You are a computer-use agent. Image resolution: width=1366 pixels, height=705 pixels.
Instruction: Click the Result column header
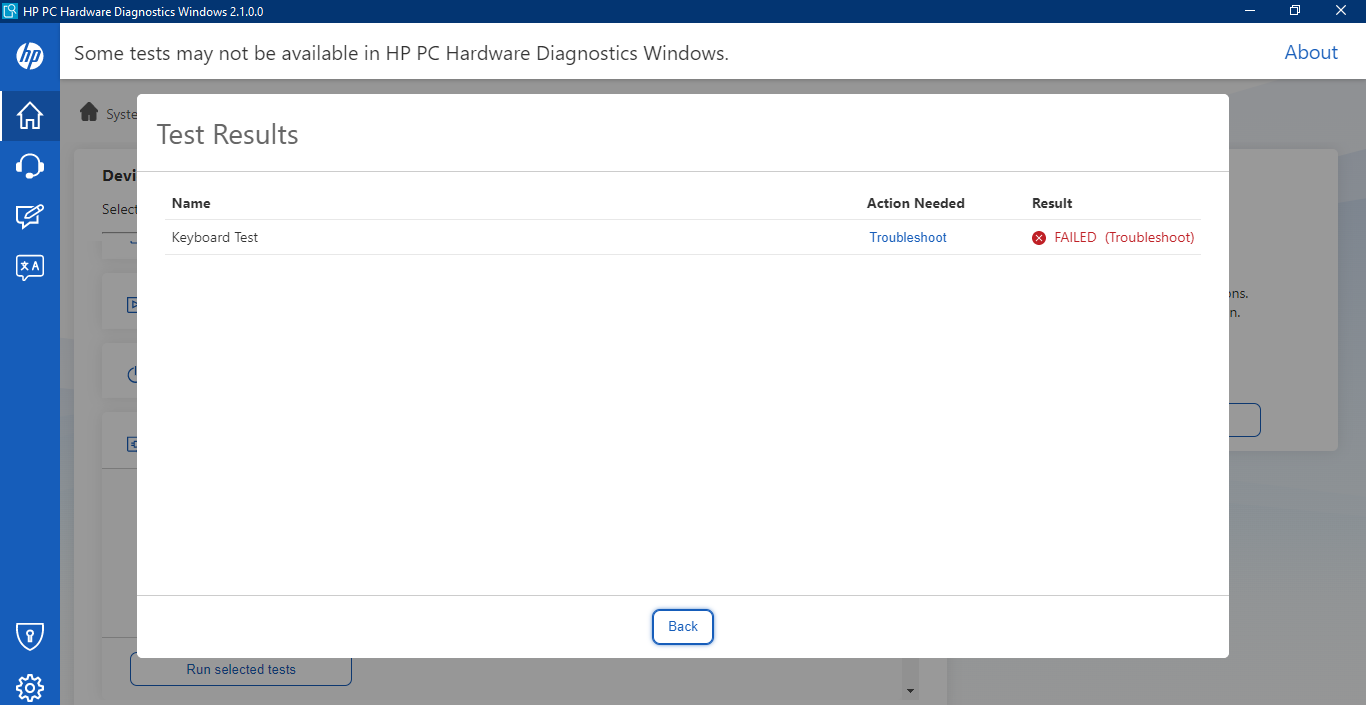(1051, 203)
